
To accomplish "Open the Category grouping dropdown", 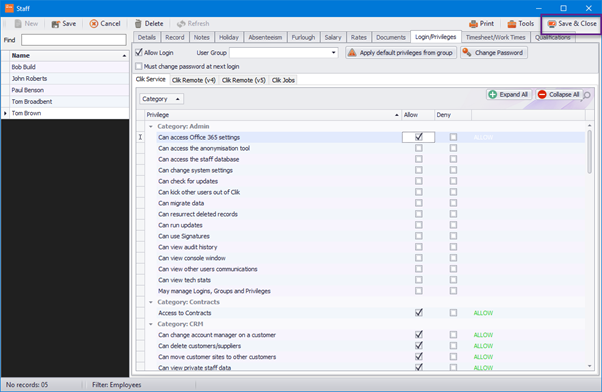I will [x=161, y=99].
